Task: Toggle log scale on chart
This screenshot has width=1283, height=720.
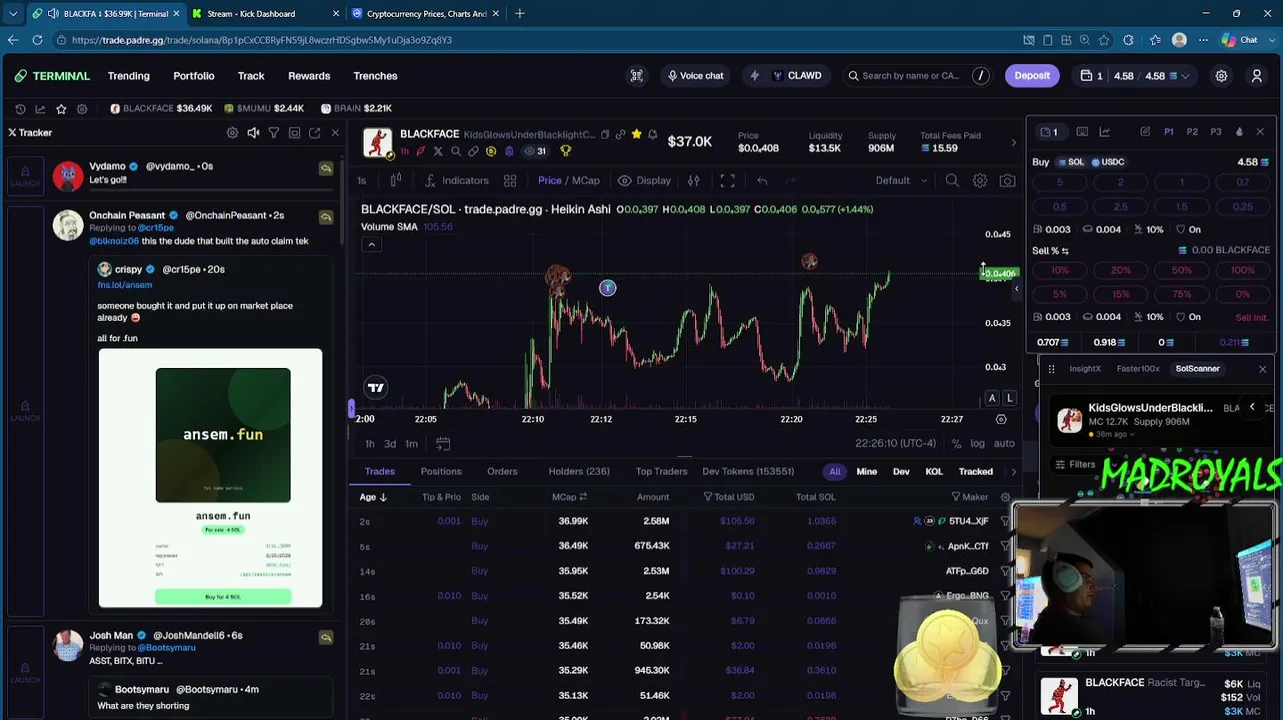Action: [977, 444]
